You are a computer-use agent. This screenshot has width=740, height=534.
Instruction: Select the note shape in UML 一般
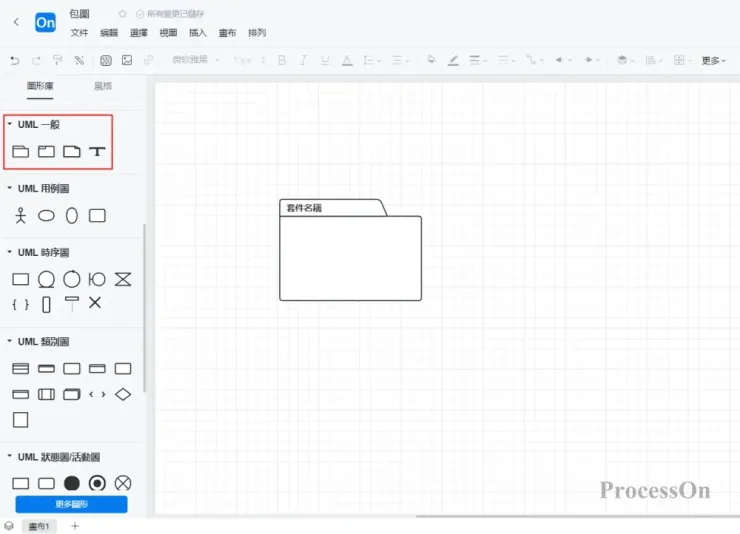(x=72, y=151)
